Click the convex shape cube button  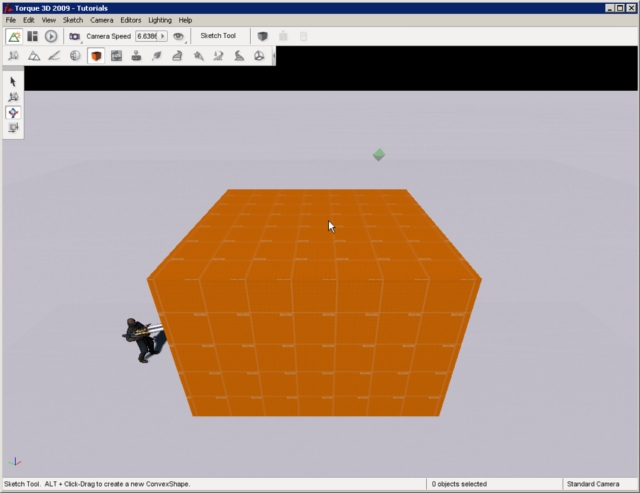262,36
